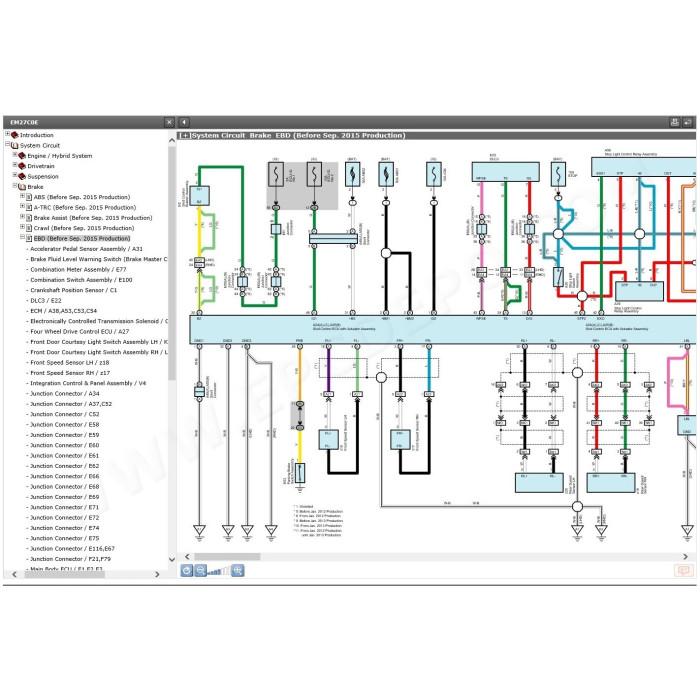Open Brake Assist (Before Sep. 2015 Production)
The image size is (700, 700).
93,218
